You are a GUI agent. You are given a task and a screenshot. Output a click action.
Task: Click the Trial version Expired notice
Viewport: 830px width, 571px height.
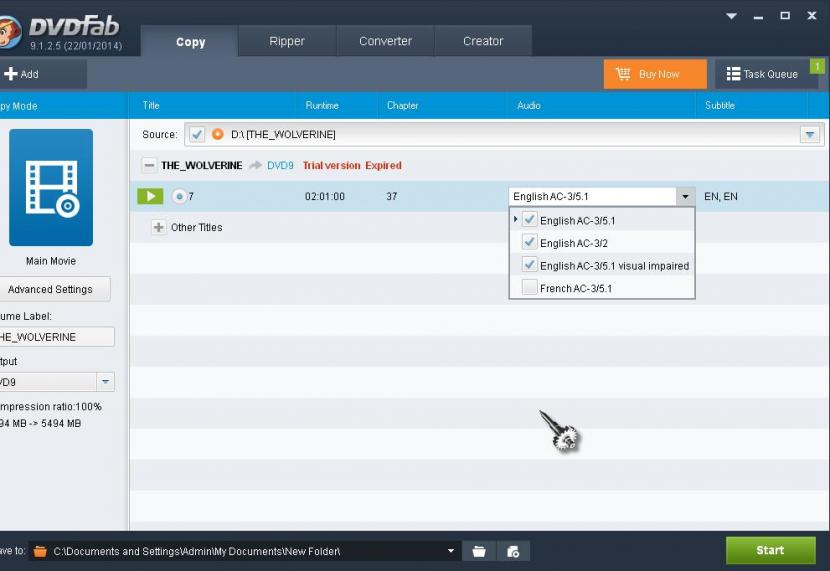(352, 166)
